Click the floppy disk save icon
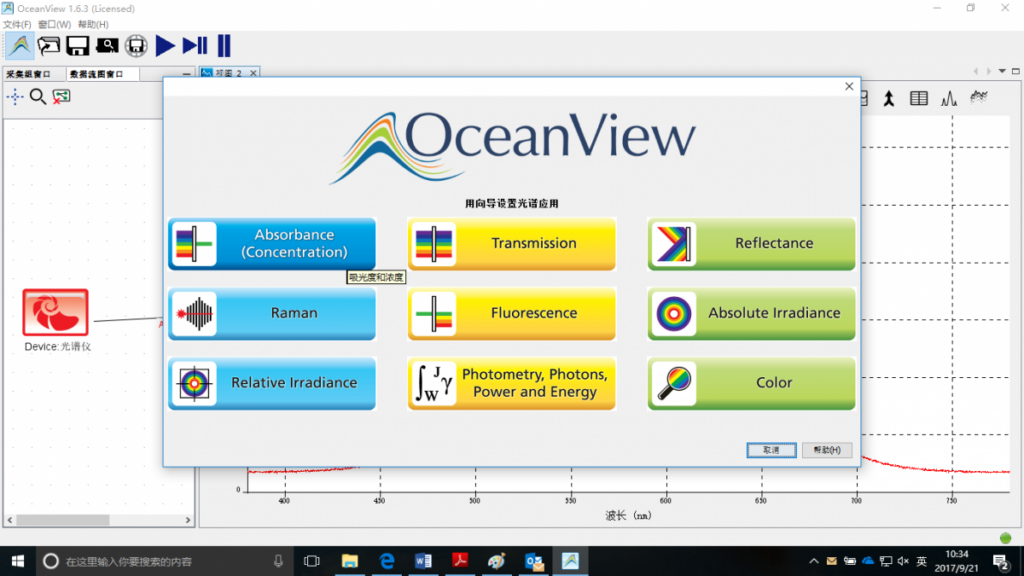Screen dimensions: 1024x576 pos(77,45)
